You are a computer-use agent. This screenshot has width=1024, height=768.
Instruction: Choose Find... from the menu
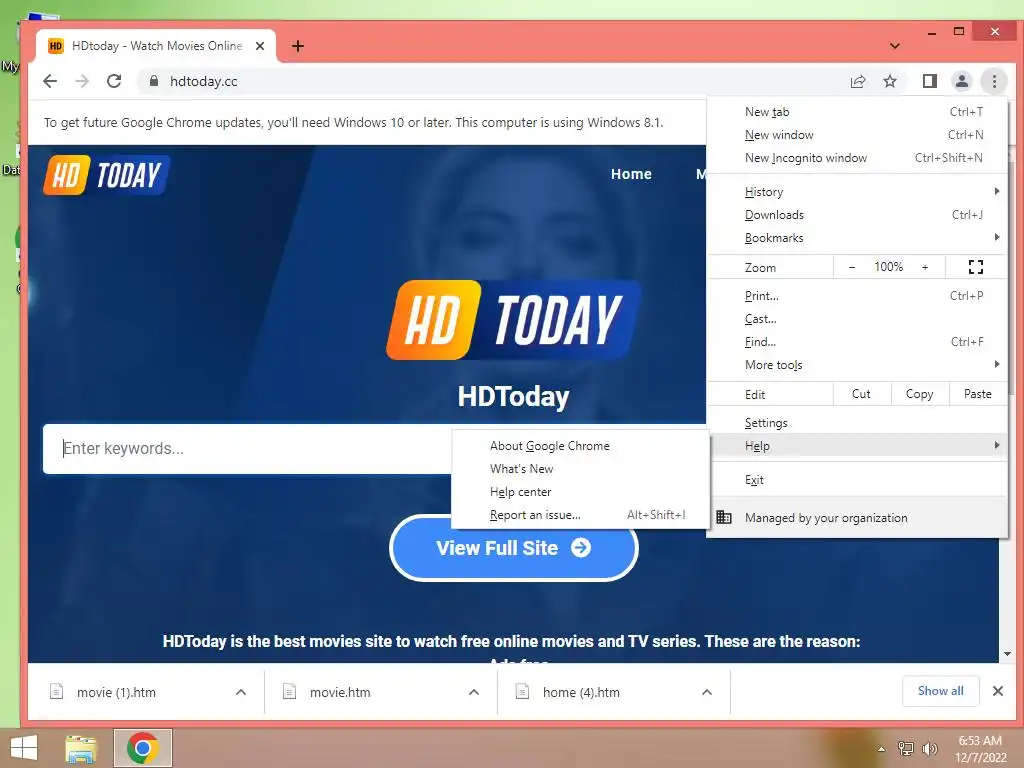click(x=857, y=342)
